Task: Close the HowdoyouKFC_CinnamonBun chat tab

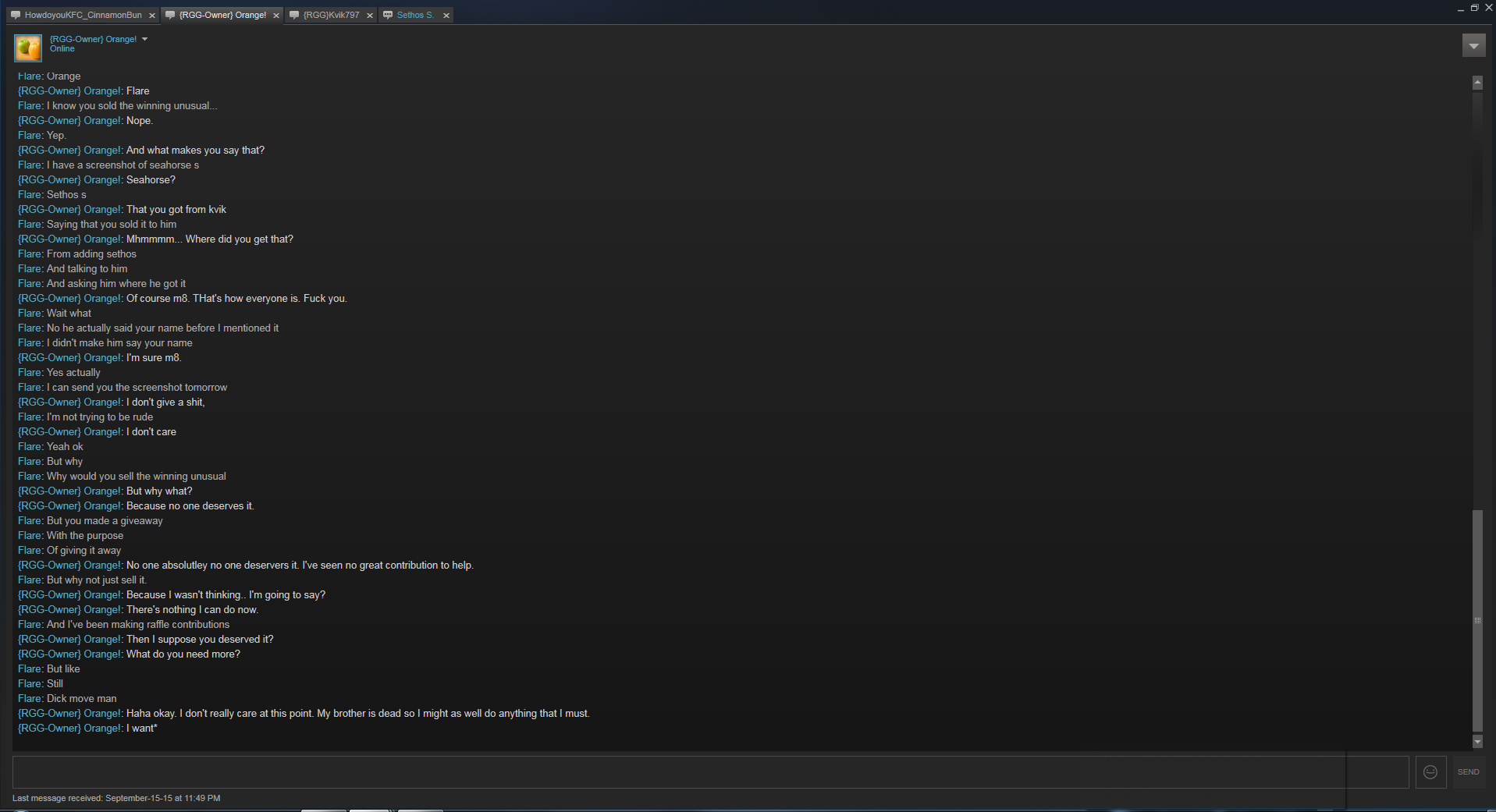Action: point(152,16)
